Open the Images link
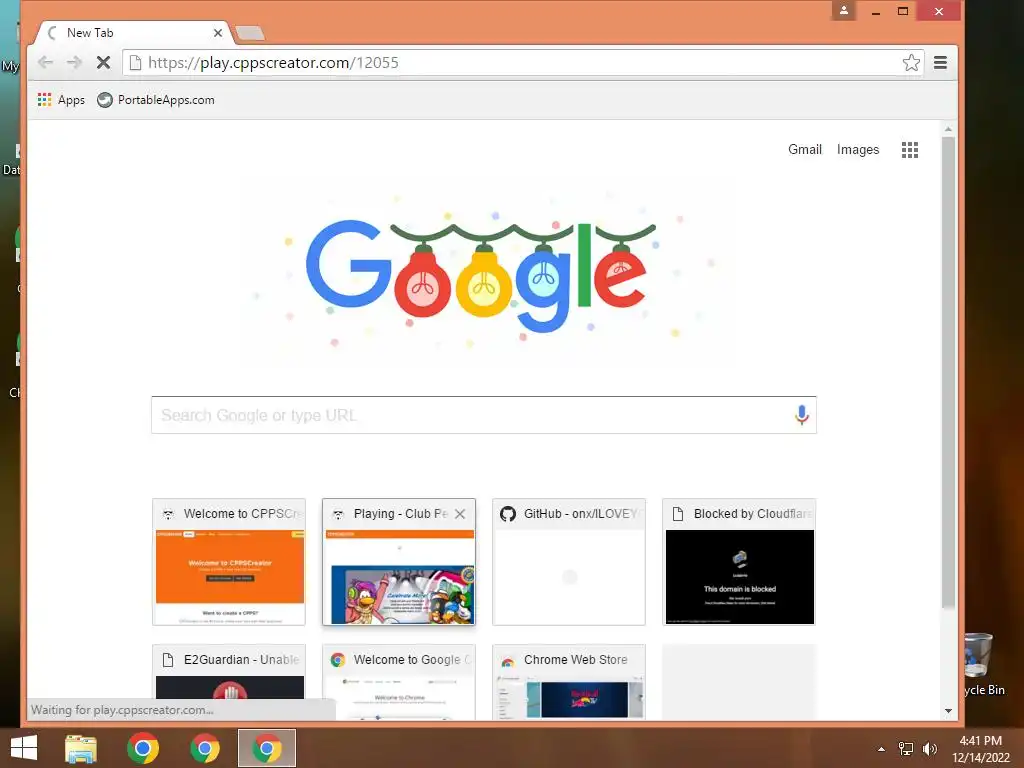 click(x=857, y=150)
